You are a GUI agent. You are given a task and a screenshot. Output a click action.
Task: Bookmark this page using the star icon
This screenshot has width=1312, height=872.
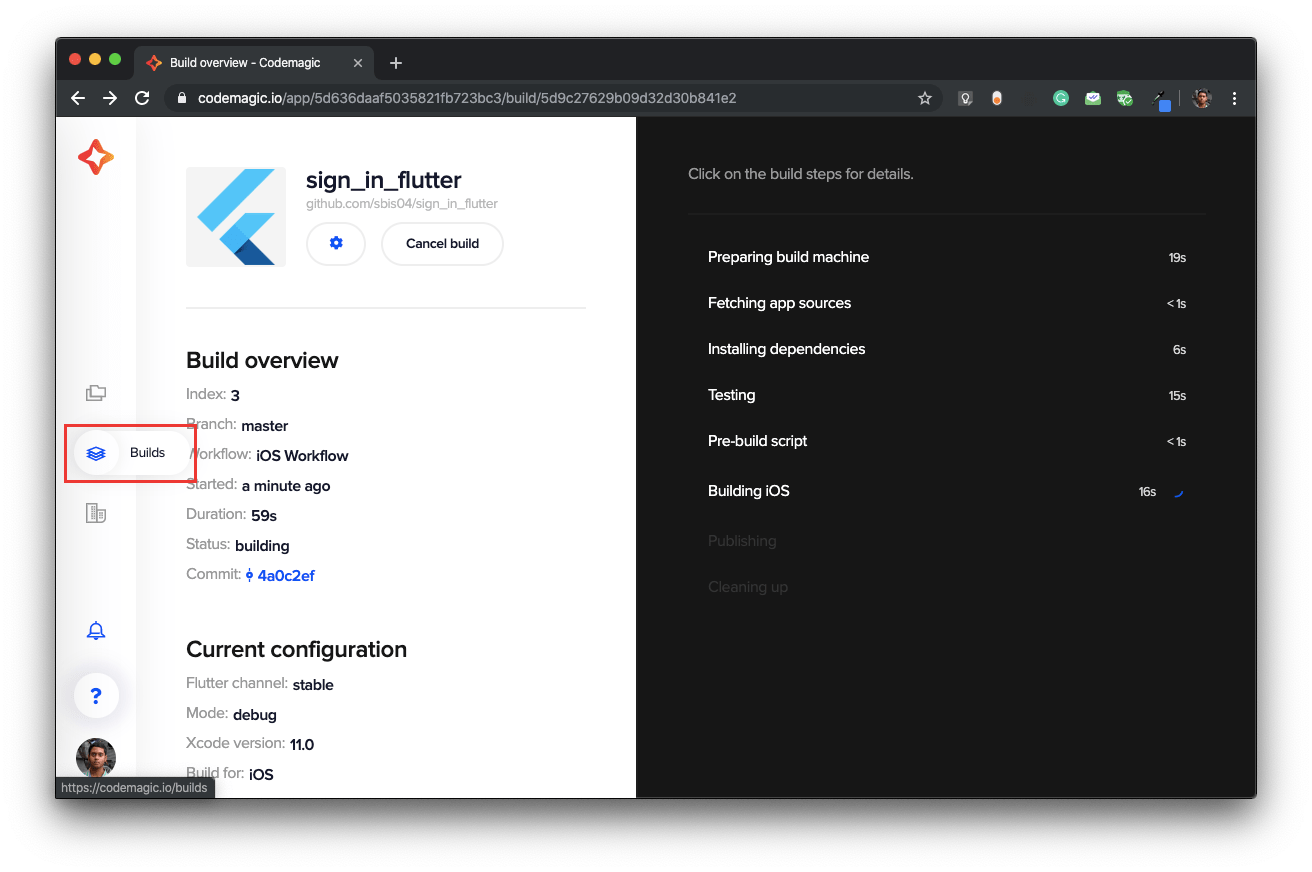coord(924,98)
